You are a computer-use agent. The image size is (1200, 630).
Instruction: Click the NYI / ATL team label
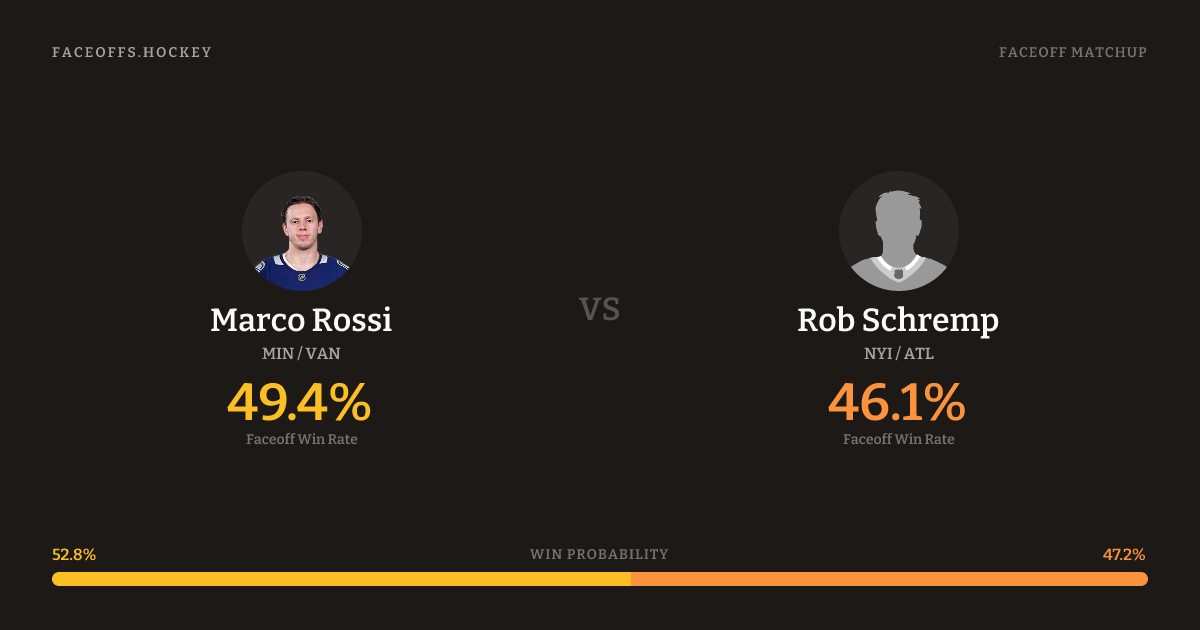(898, 353)
